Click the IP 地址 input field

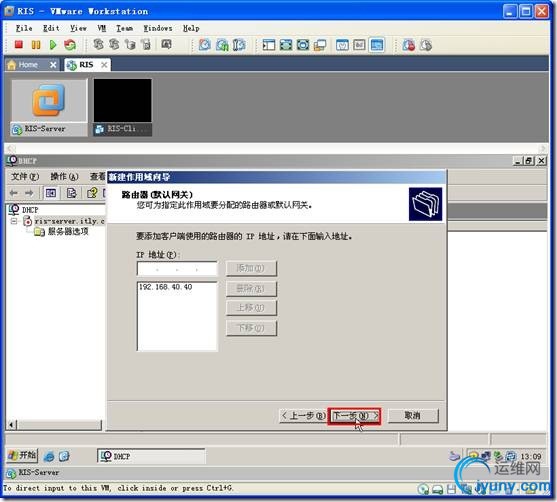177,269
